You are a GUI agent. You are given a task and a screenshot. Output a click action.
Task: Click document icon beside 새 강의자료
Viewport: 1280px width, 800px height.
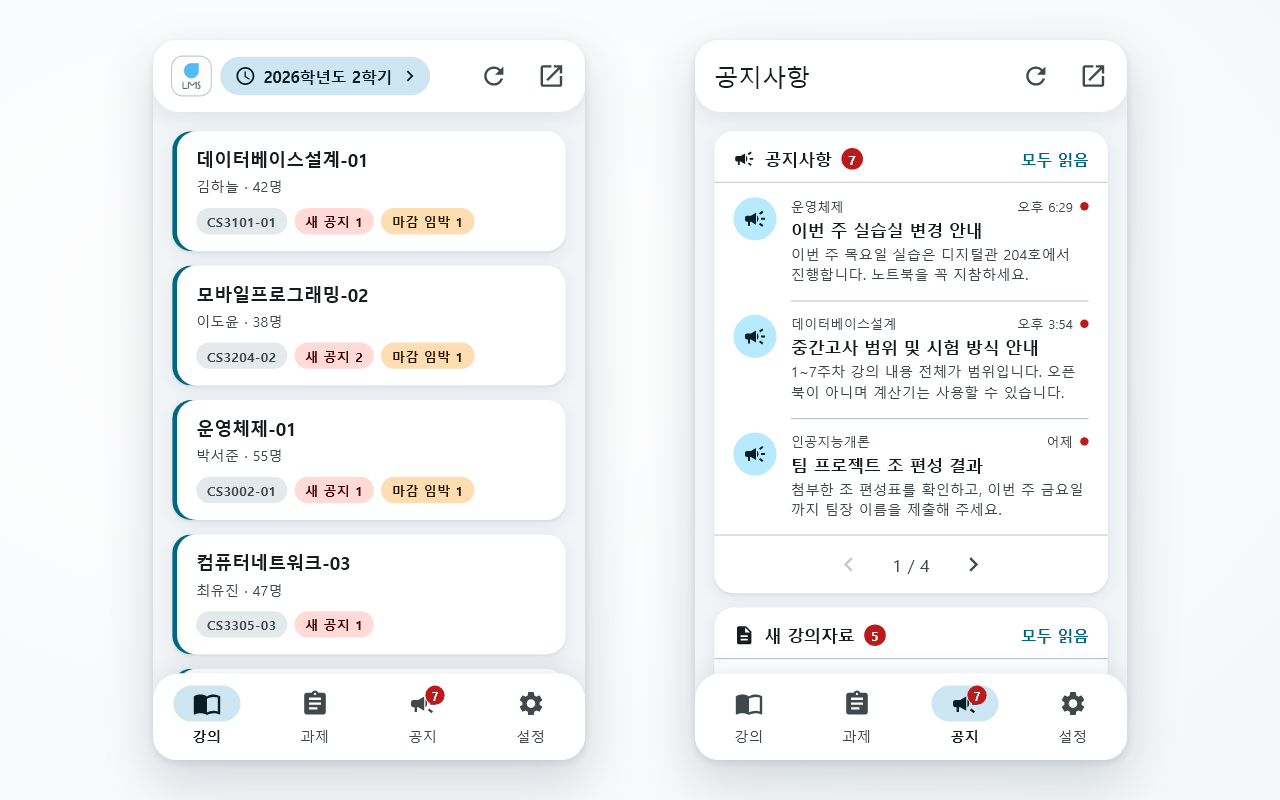744,635
